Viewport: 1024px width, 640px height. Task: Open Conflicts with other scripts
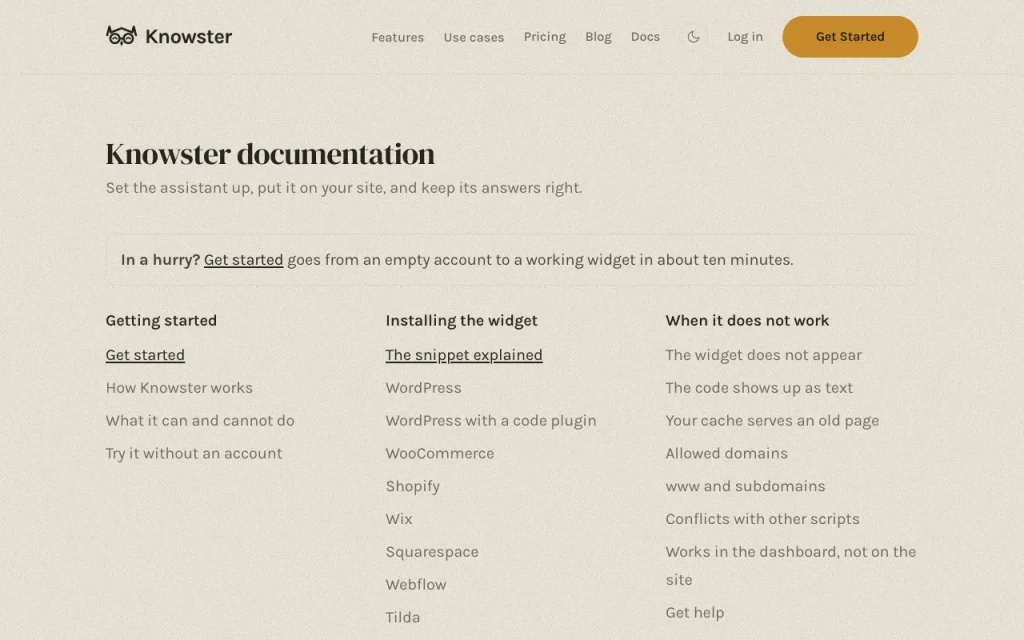pyautogui.click(x=762, y=519)
